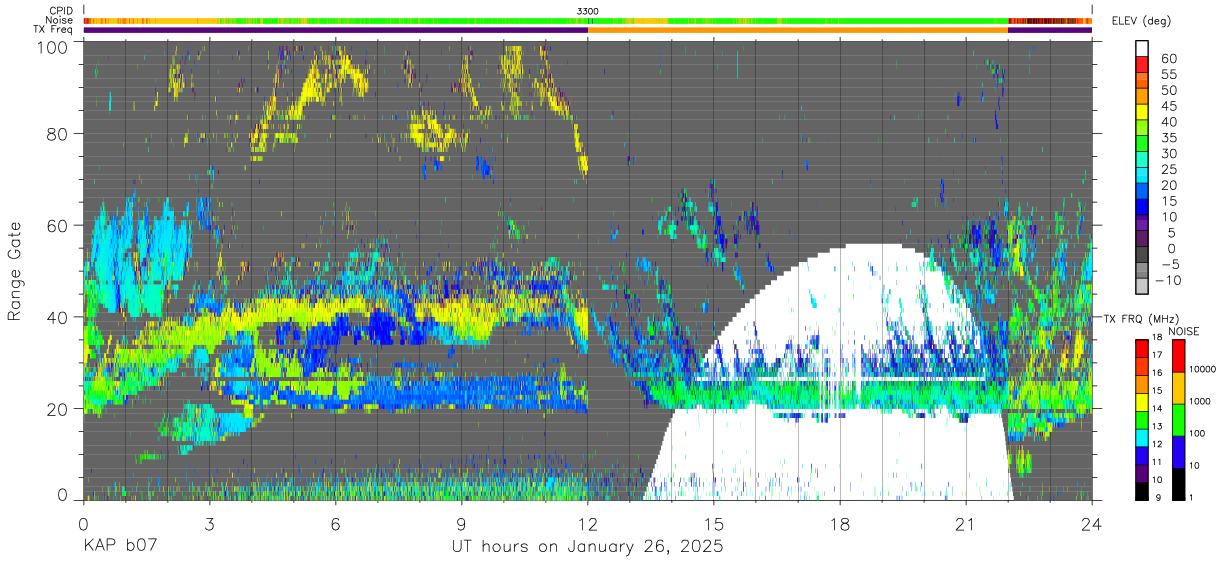This screenshot has width=1228, height=567.
Task: Click the '40' tick on the Range Gate axis
Action: pyautogui.click(x=57, y=317)
